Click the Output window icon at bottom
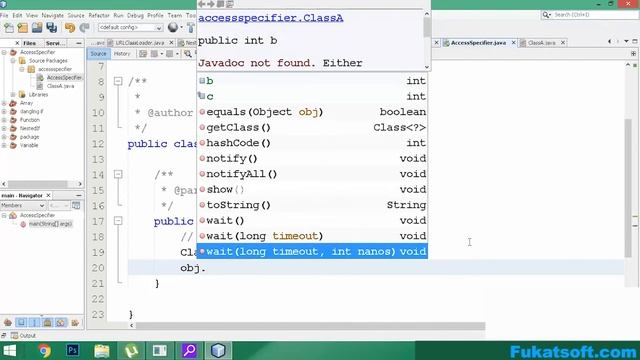Viewport: 640px width, 360px height. pyautogui.click(x=15, y=336)
